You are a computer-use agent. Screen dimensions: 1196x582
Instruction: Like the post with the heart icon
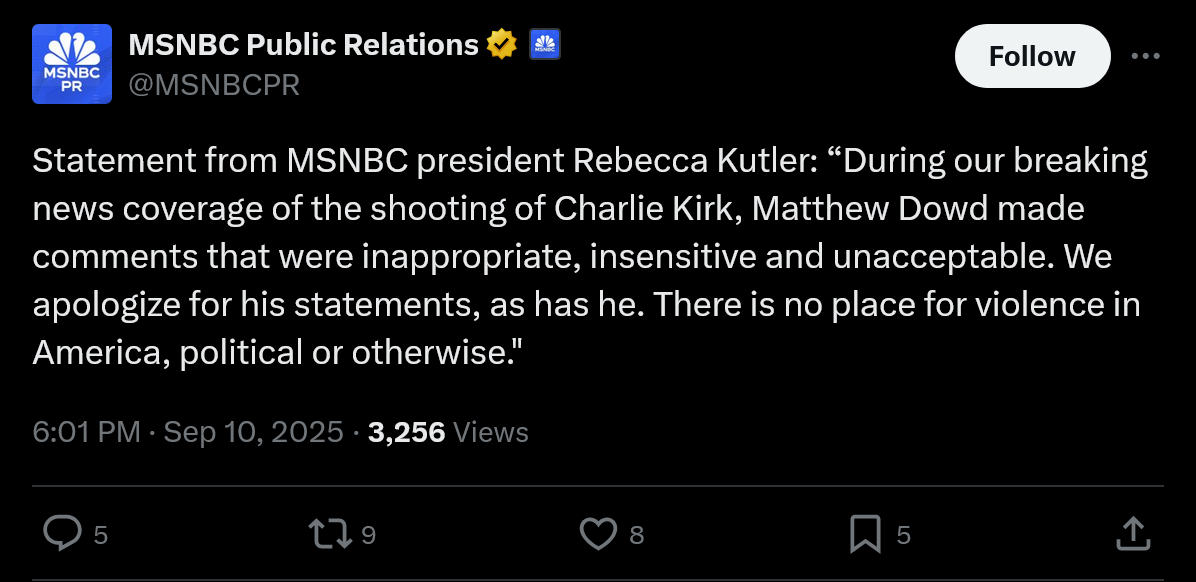599,534
